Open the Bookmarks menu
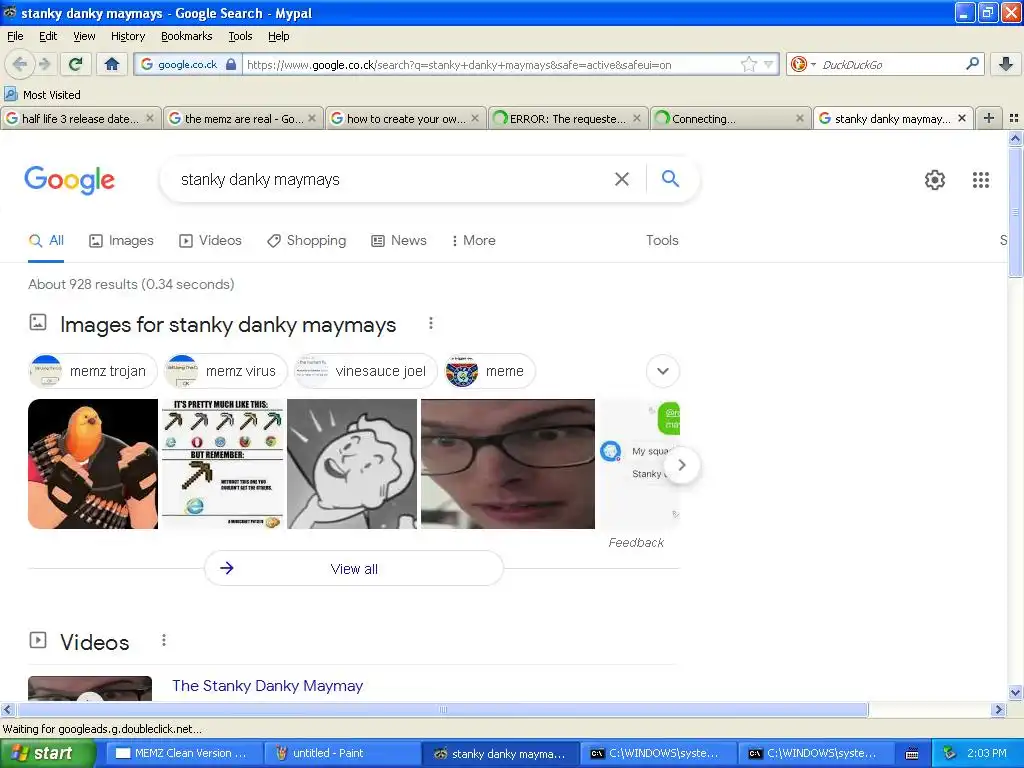 point(186,36)
